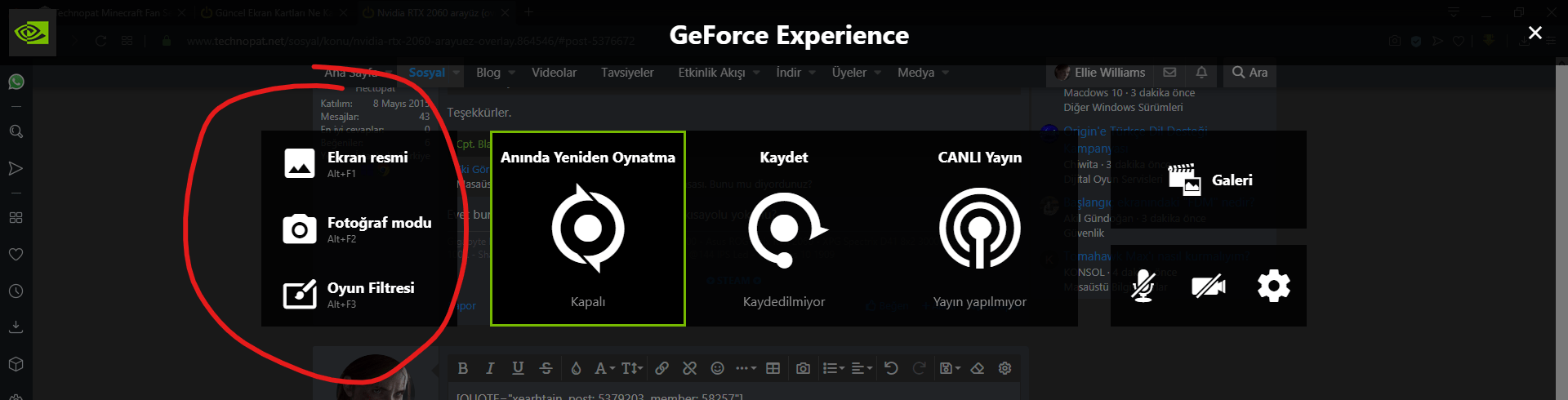Viewport: 1568px width, 400px height.
Task: Open Blog menu item
Action: [x=488, y=73]
